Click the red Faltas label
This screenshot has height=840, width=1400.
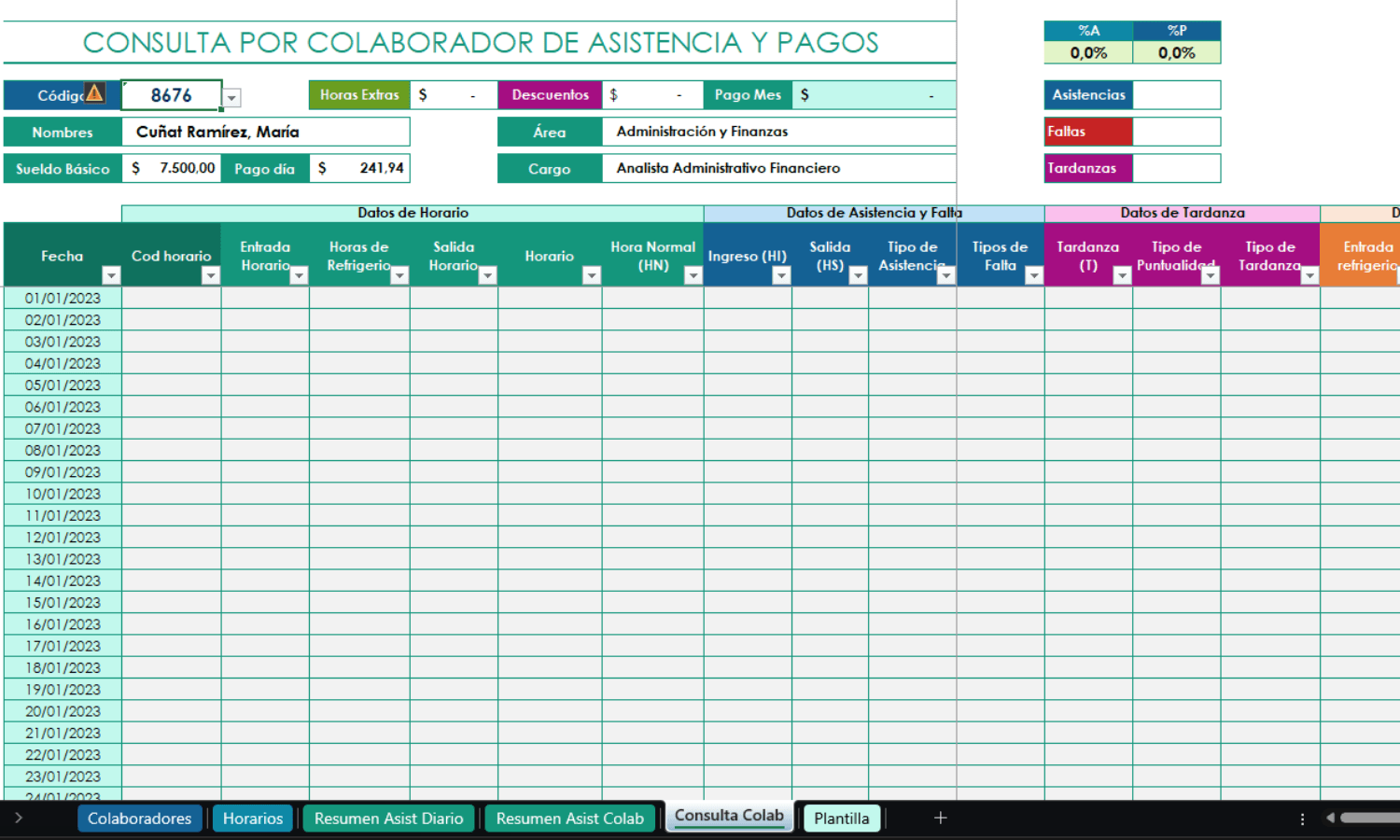click(1088, 132)
